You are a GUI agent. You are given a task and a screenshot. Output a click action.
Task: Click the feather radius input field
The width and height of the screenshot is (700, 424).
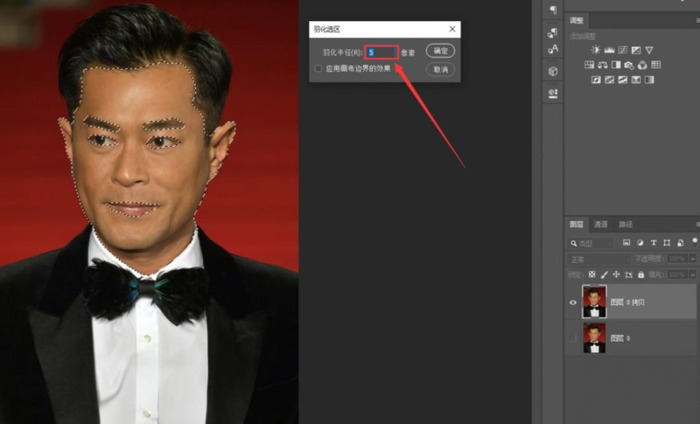coord(382,52)
